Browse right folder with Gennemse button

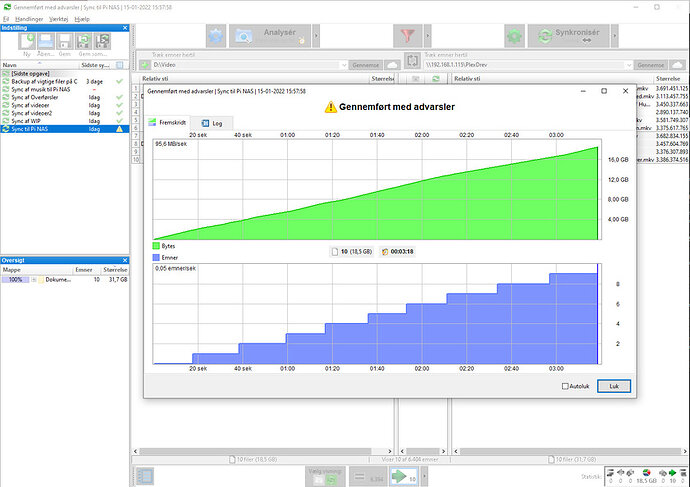click(650, 65)
